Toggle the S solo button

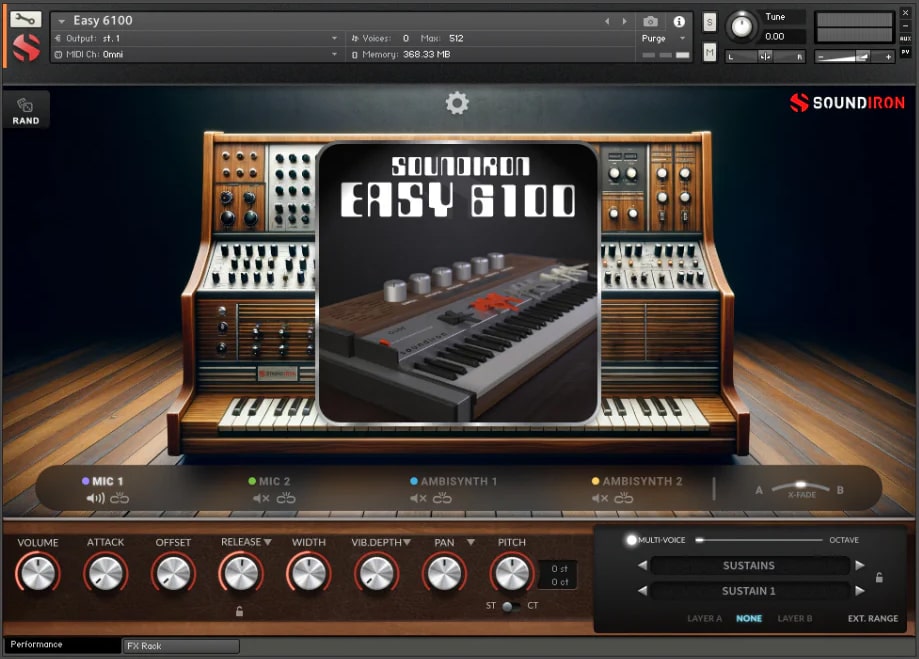pyautogui.click(x=710, y=22)
